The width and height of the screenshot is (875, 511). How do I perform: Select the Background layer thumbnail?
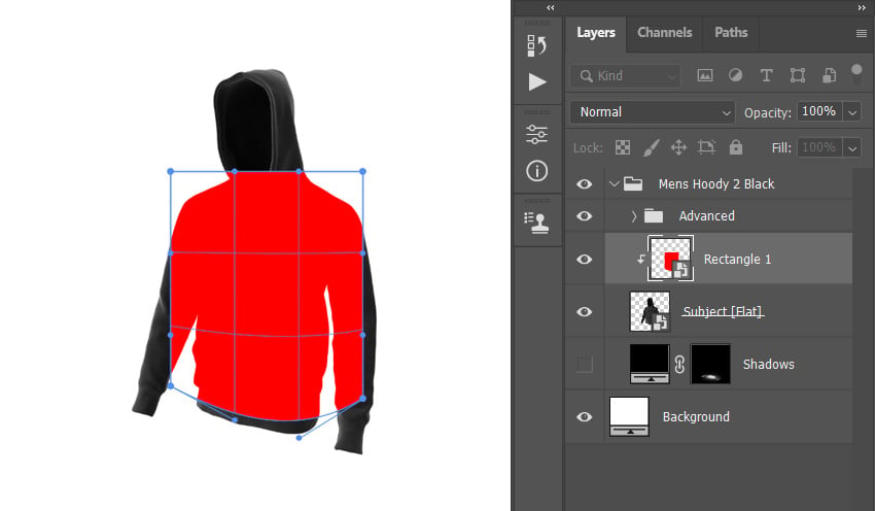coord(629,416)
